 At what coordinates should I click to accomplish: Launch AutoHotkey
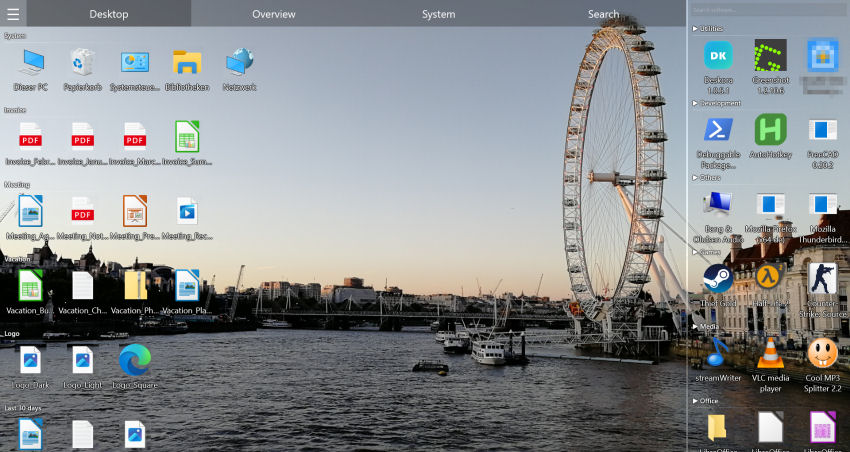[770, 137]
